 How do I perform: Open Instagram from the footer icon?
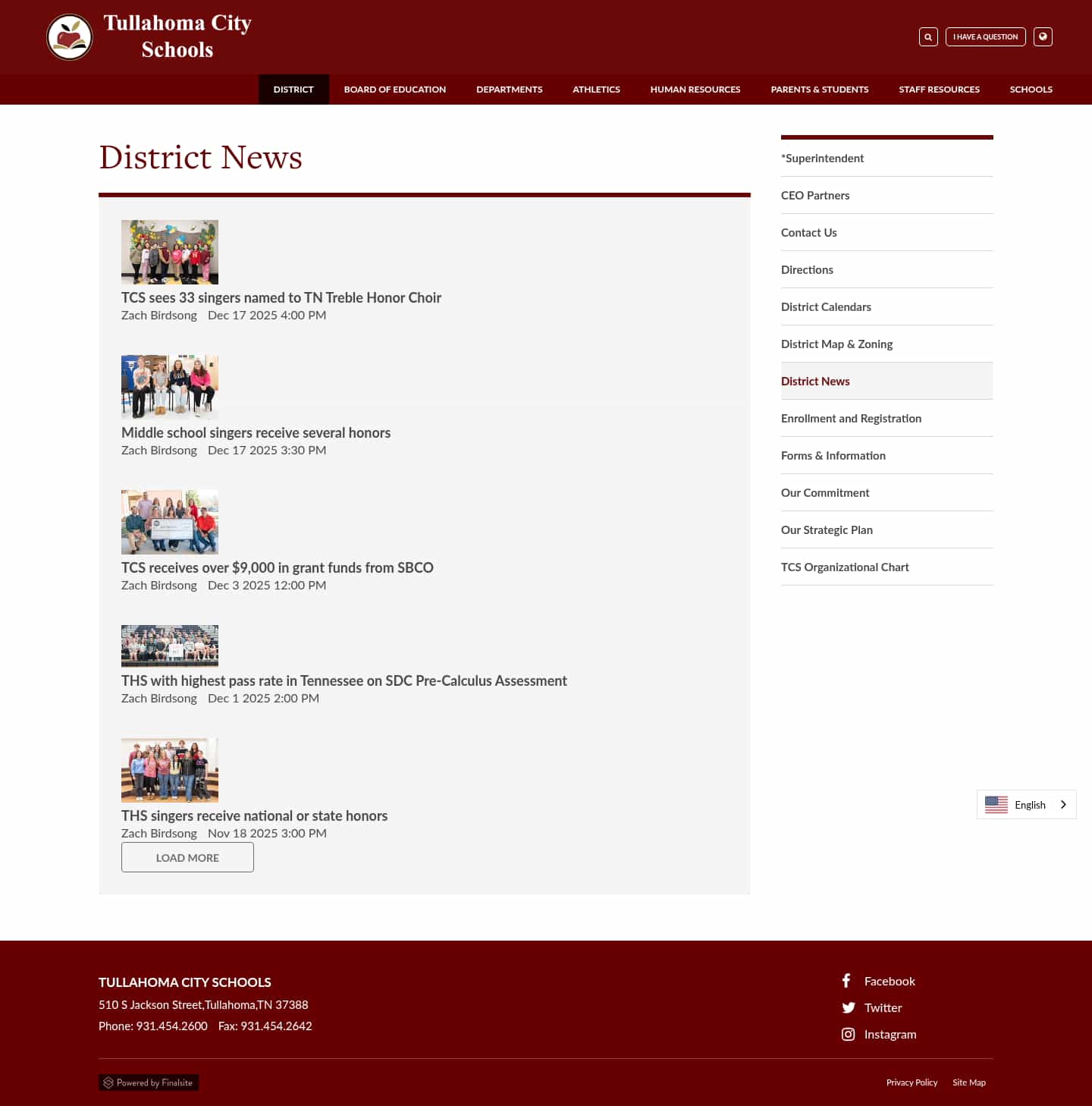coord(848,1034)
